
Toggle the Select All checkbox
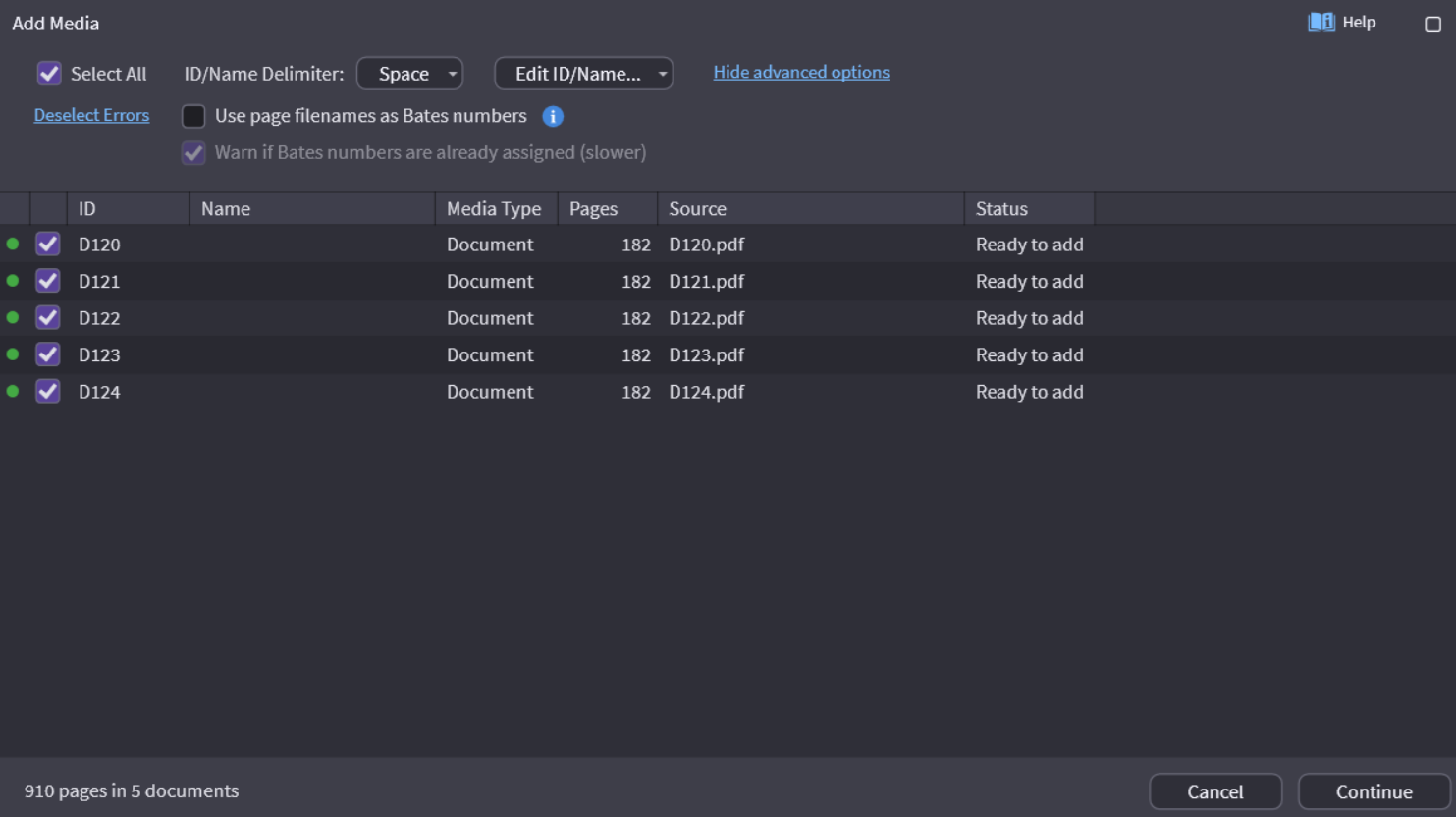pos(49,74)
